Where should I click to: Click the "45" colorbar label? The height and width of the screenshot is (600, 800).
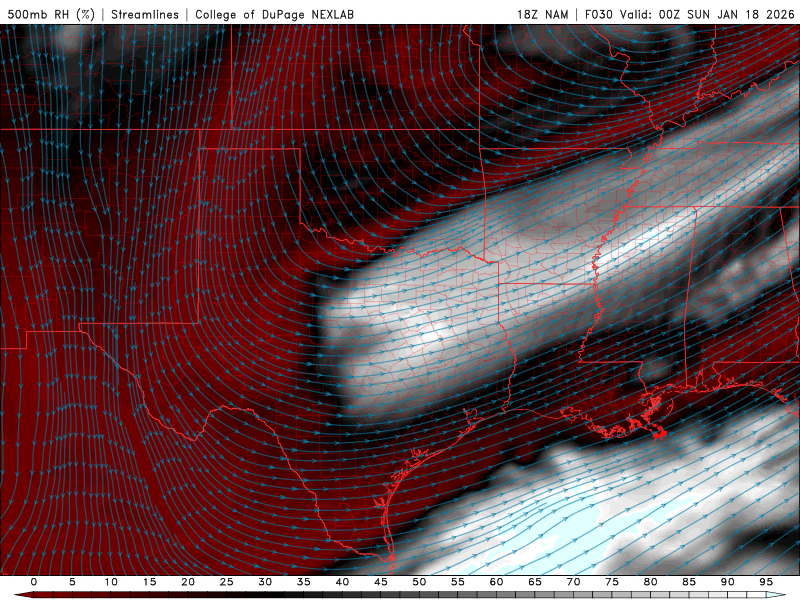[381, 582]
